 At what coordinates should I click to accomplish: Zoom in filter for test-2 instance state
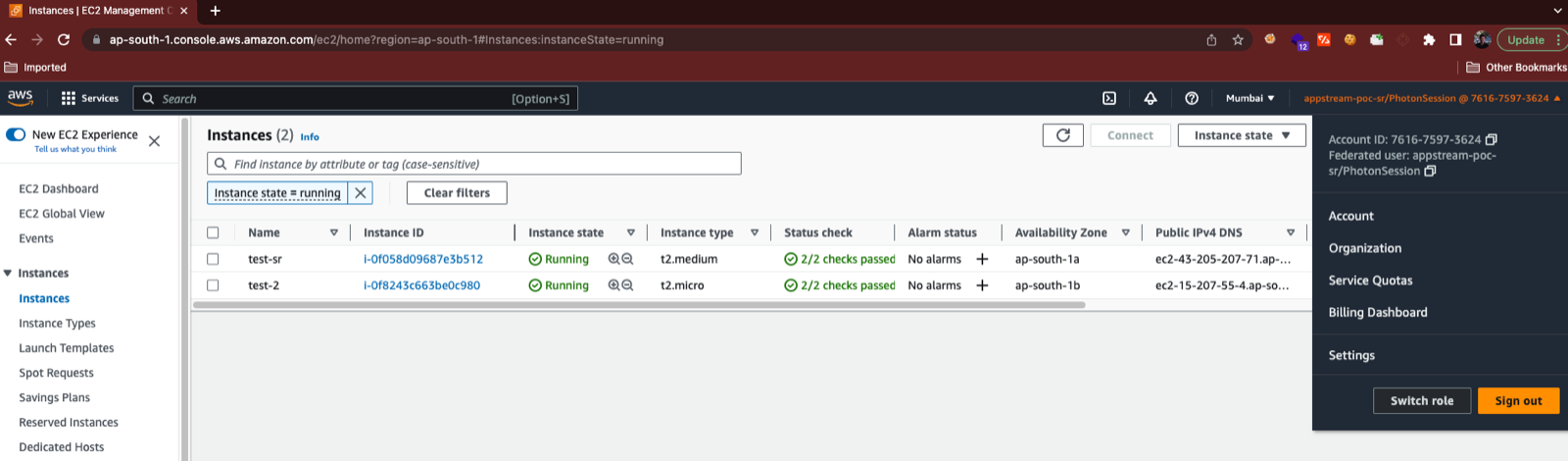click(614, 285)
